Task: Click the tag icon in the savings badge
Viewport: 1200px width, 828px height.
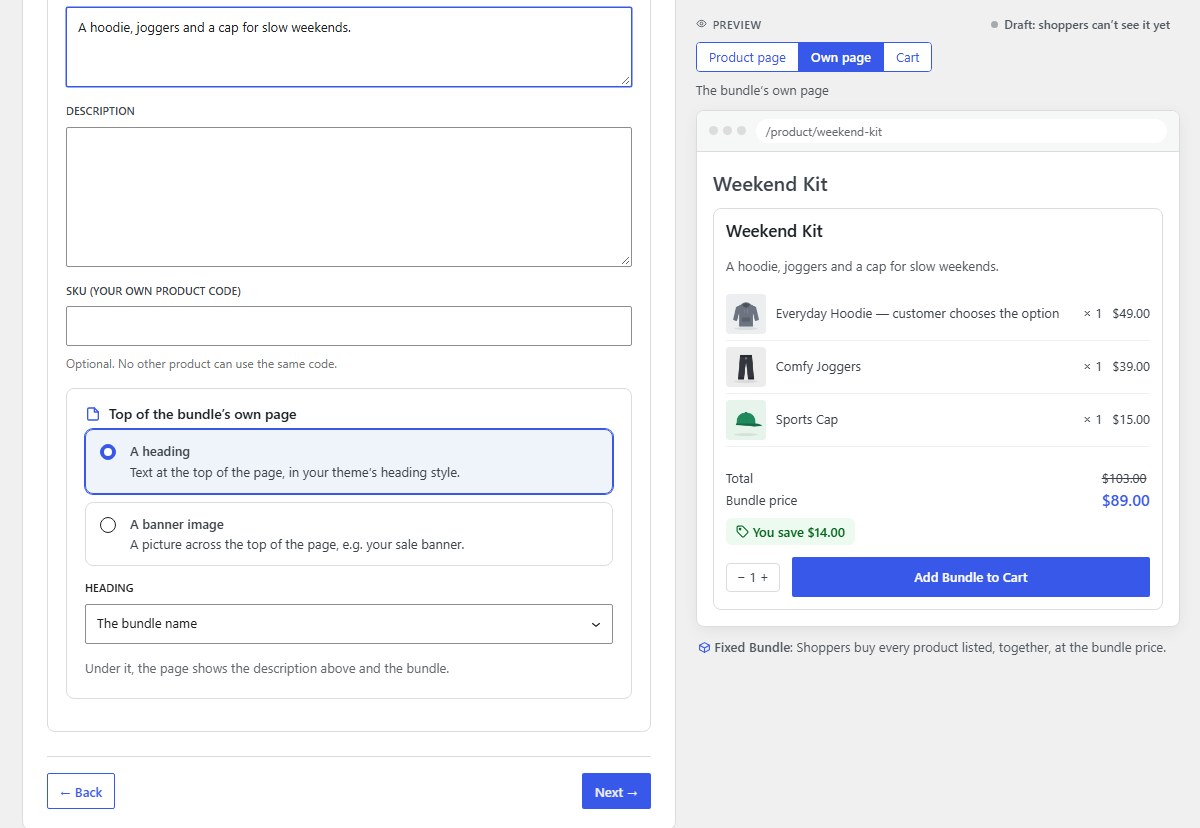Action: [742, 532]
